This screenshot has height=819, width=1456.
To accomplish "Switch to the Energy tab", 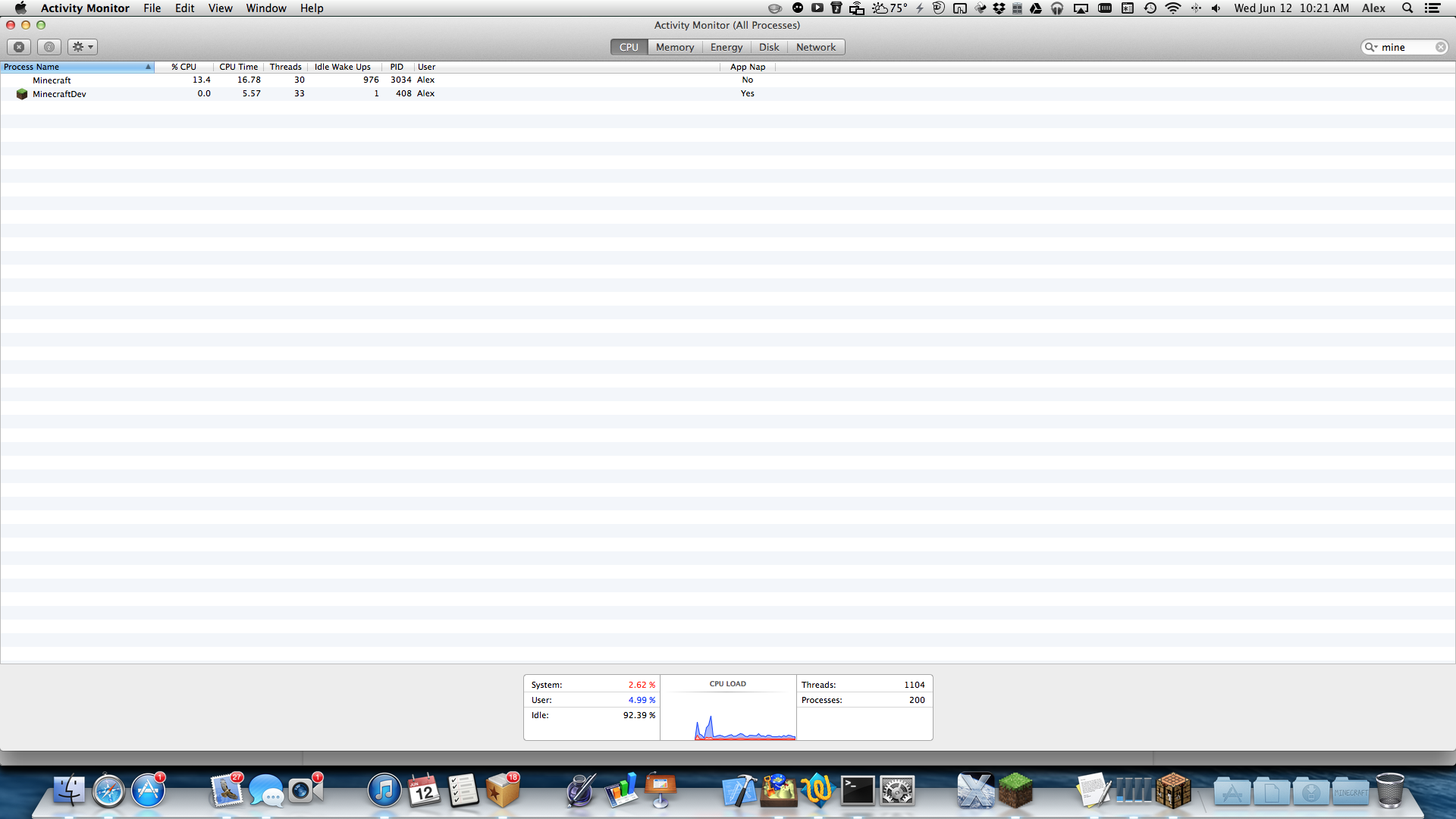I will 726,47.
